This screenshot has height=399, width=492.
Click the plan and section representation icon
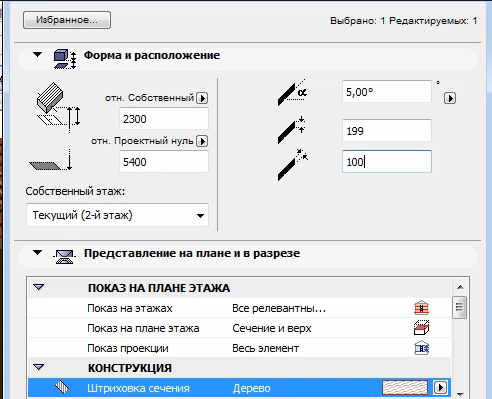[x=64, y=257]
